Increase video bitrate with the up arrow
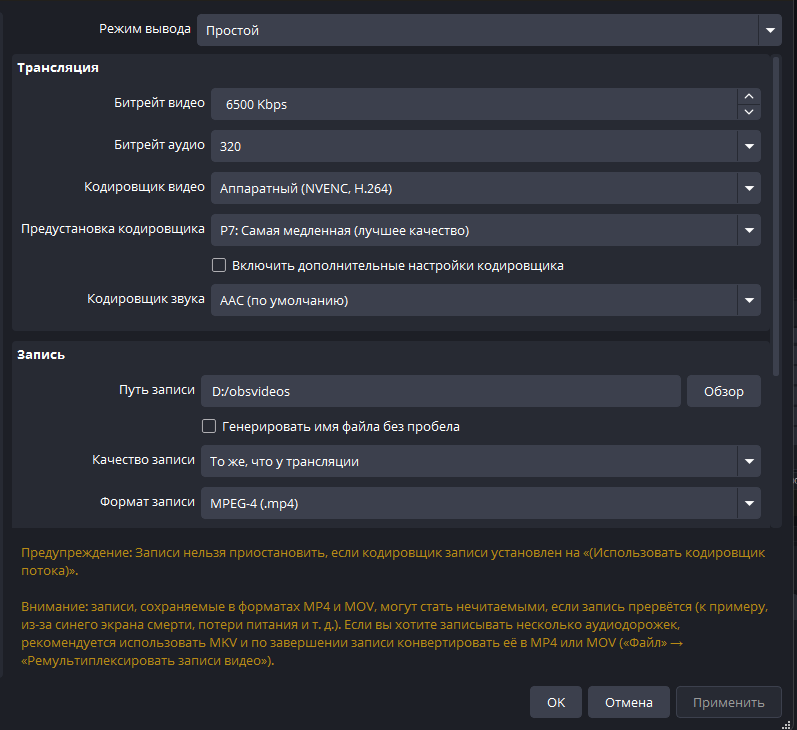 [750, 97]
